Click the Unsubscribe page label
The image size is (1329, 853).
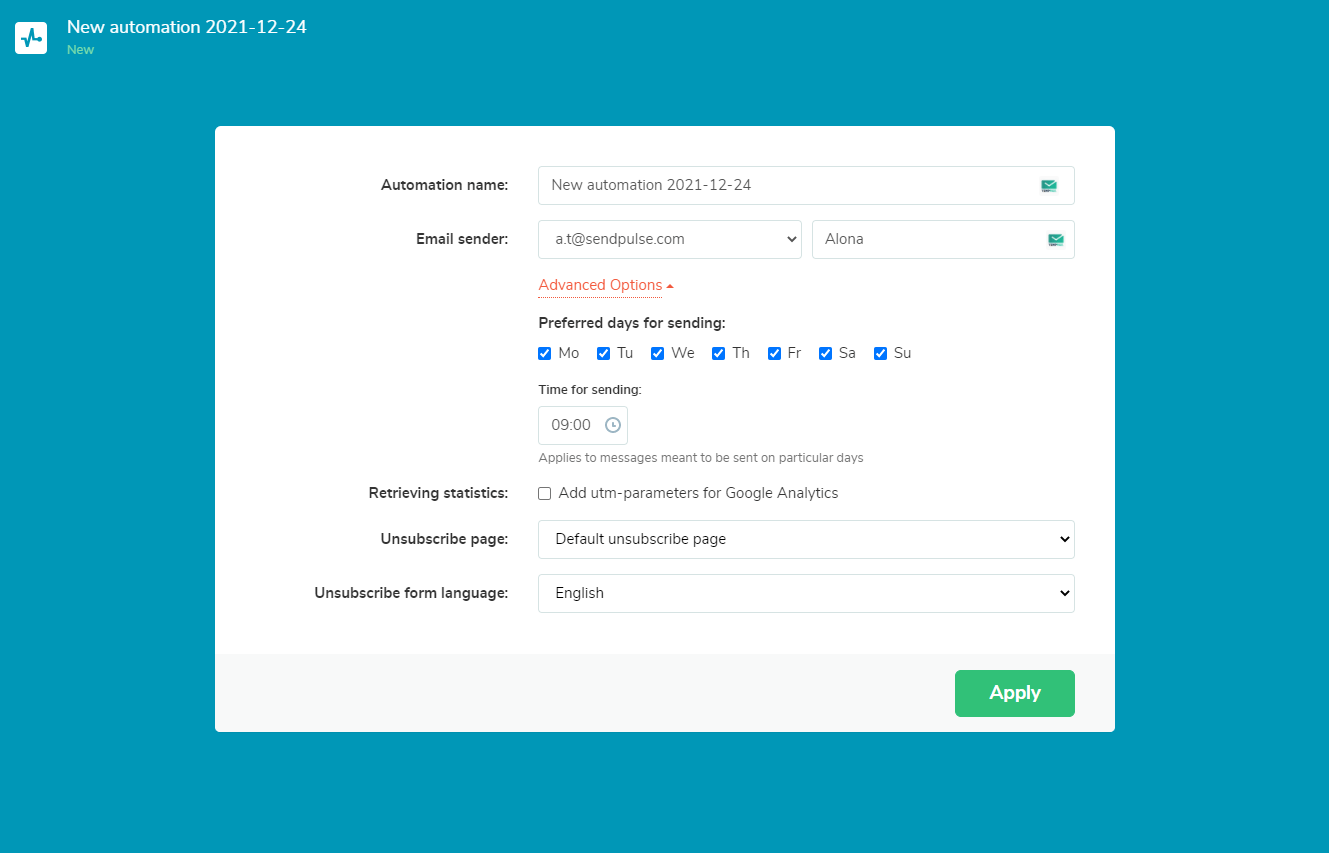445,539
